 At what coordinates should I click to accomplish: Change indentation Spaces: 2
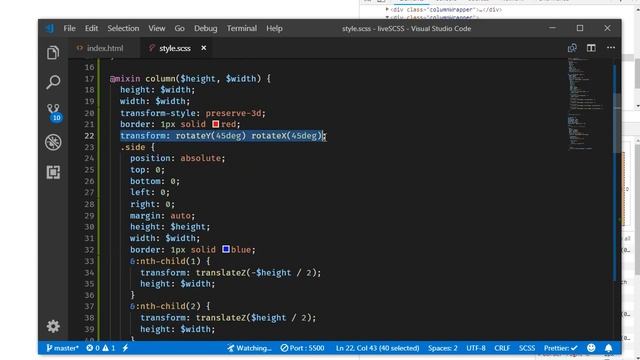442,348
